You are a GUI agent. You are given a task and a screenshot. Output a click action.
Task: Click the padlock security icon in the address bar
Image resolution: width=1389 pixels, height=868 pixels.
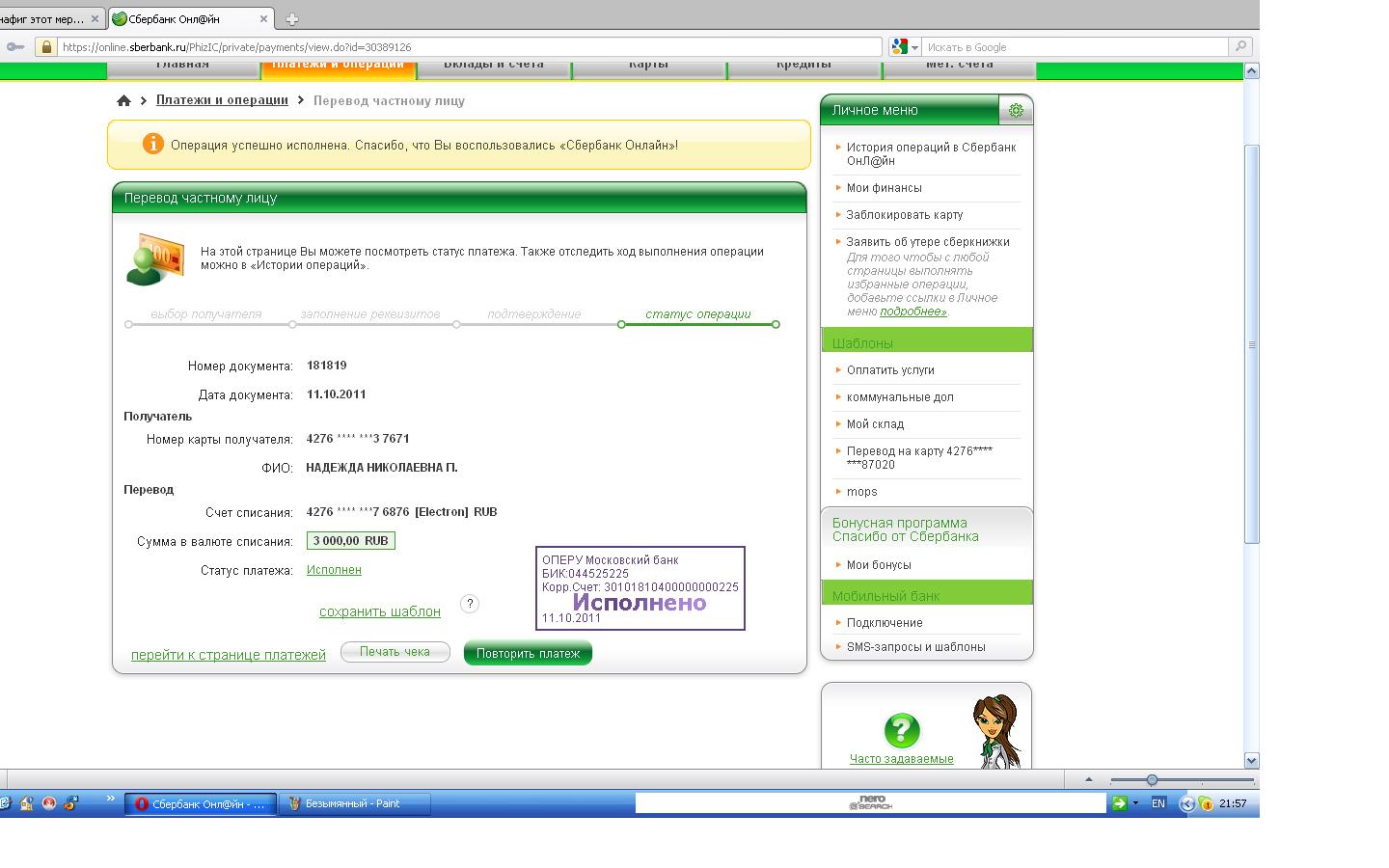pos(45,46)
